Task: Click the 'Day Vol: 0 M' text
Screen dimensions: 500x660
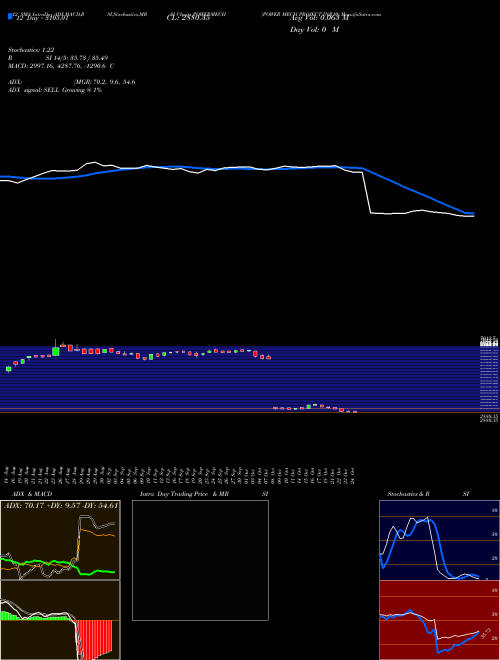Action: tap(314, 30)
